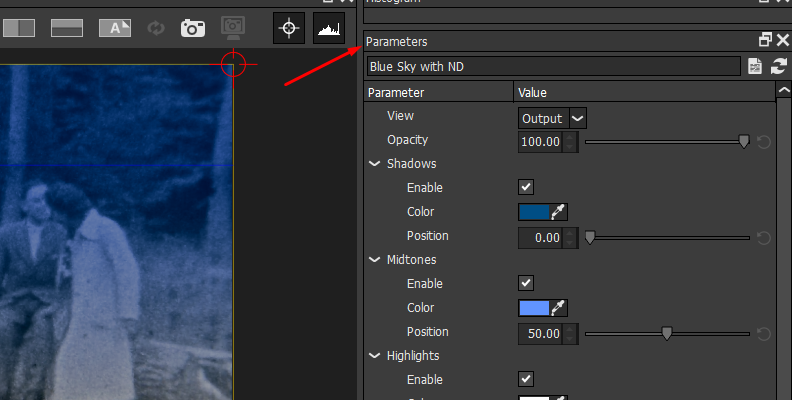
Task: Click the Parameter column header
Action: click(x=438, y=93)
